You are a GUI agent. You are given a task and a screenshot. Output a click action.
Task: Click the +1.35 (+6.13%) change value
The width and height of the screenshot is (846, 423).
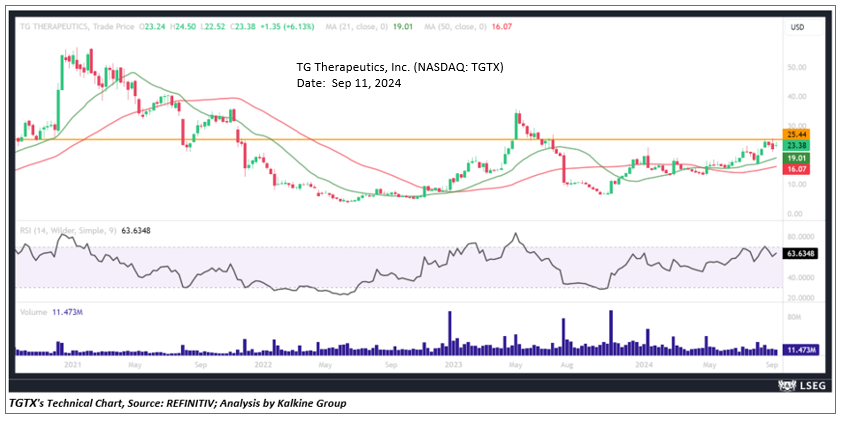tap(288, 26)
